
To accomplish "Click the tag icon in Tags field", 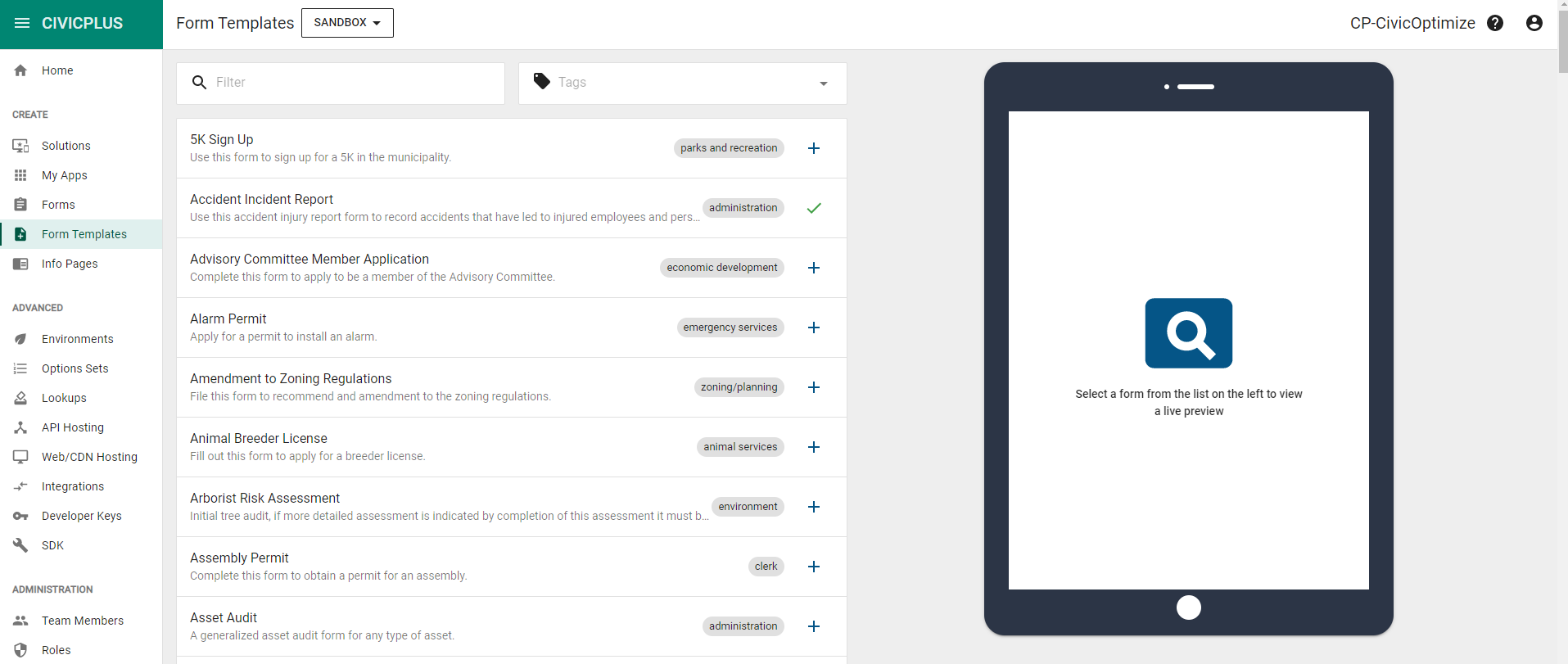I will point(542,81).
